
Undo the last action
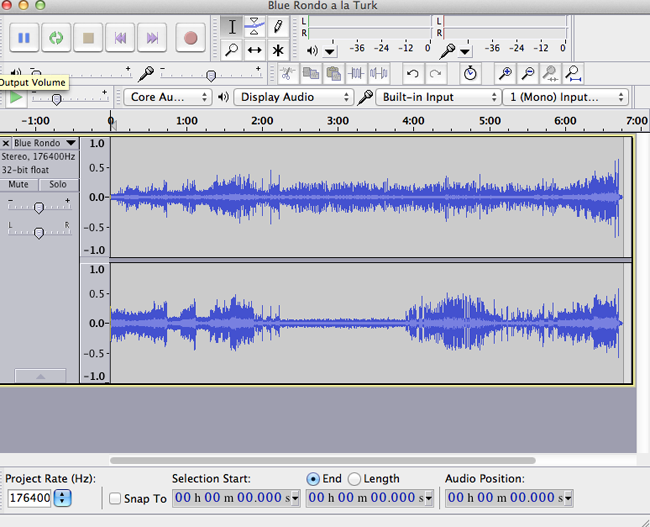pyautogui.click(x=412, y=73)
